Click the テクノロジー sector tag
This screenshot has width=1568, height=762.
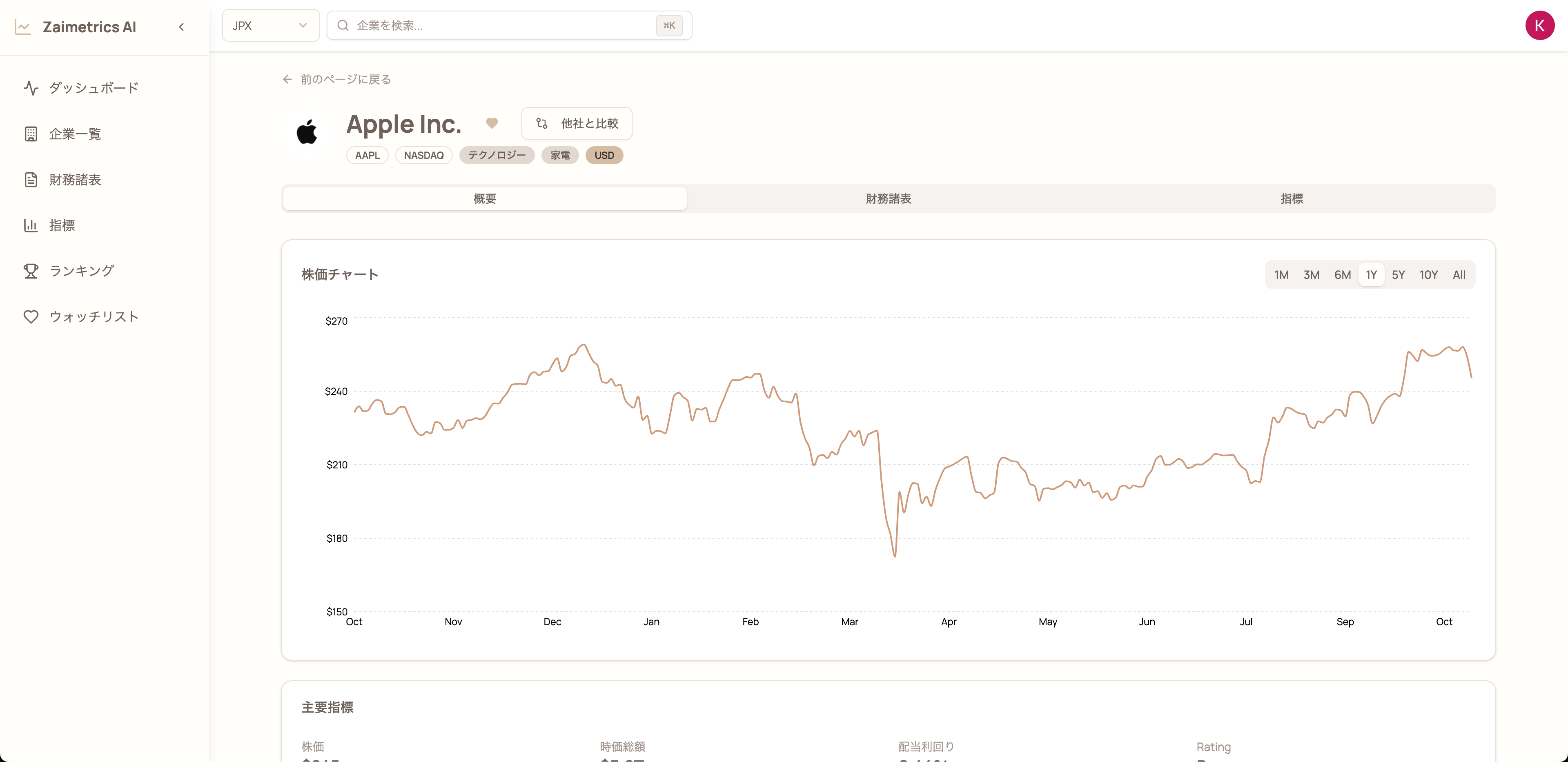click(x=496, y=155)
